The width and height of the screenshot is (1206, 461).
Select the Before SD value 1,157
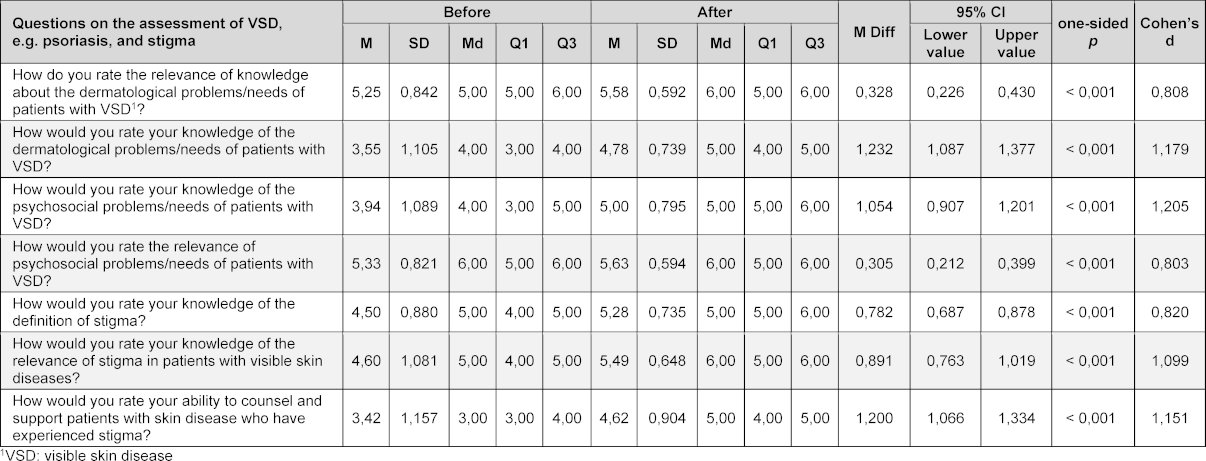[x=420, y=417]
